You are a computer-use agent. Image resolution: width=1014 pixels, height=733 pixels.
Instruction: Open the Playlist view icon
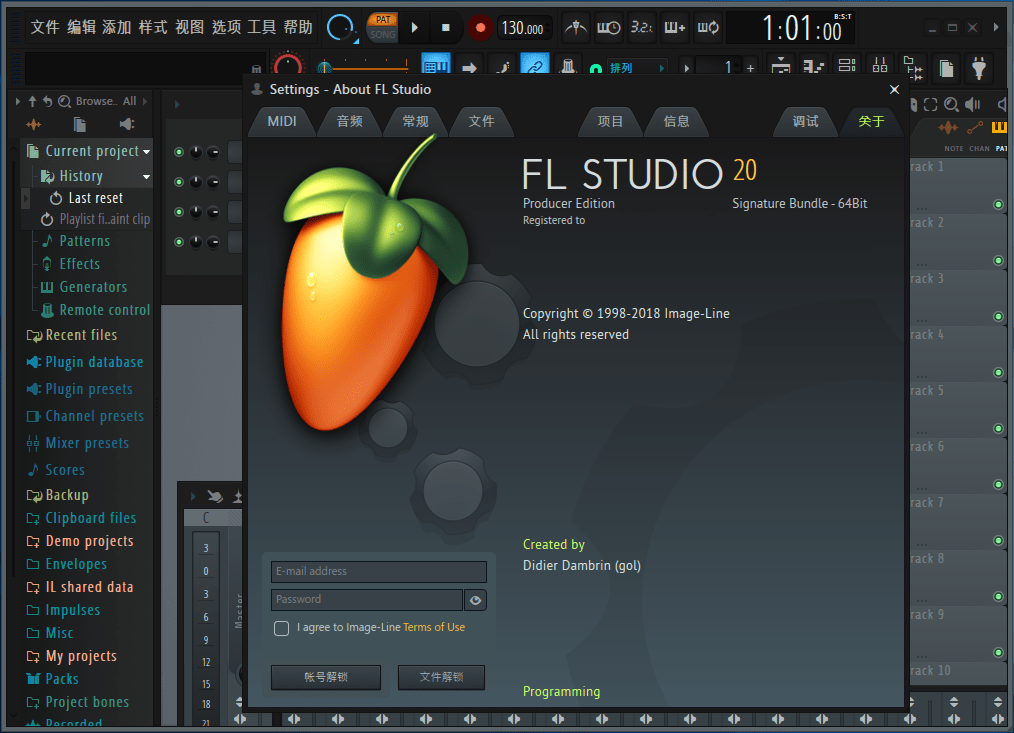coord(781,66)
